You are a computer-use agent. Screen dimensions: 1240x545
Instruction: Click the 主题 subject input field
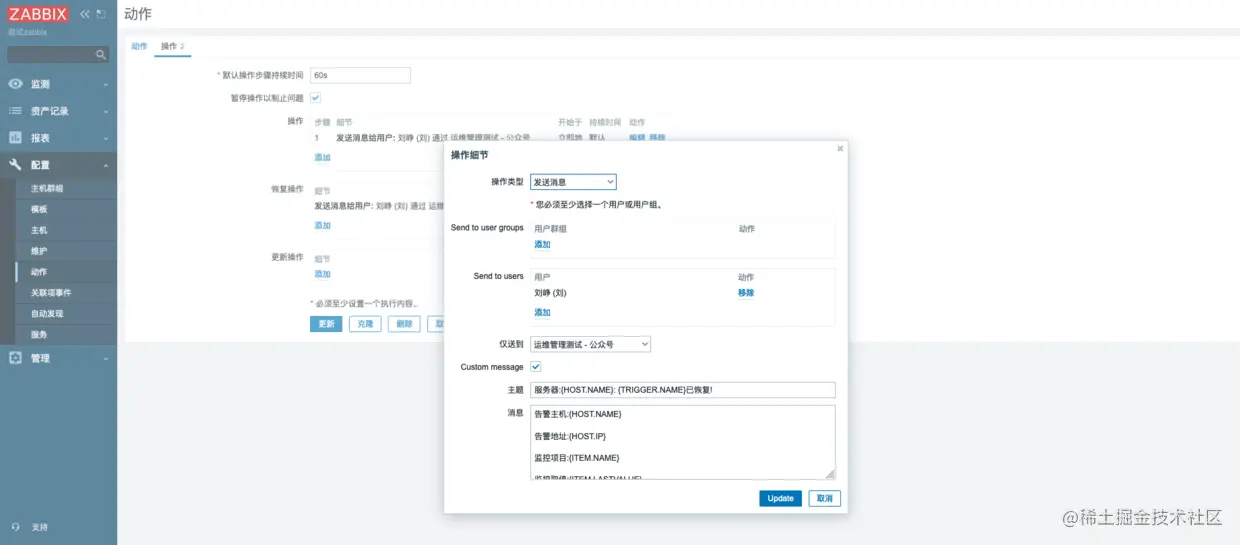pyautogui.click(x=682, y=390)
